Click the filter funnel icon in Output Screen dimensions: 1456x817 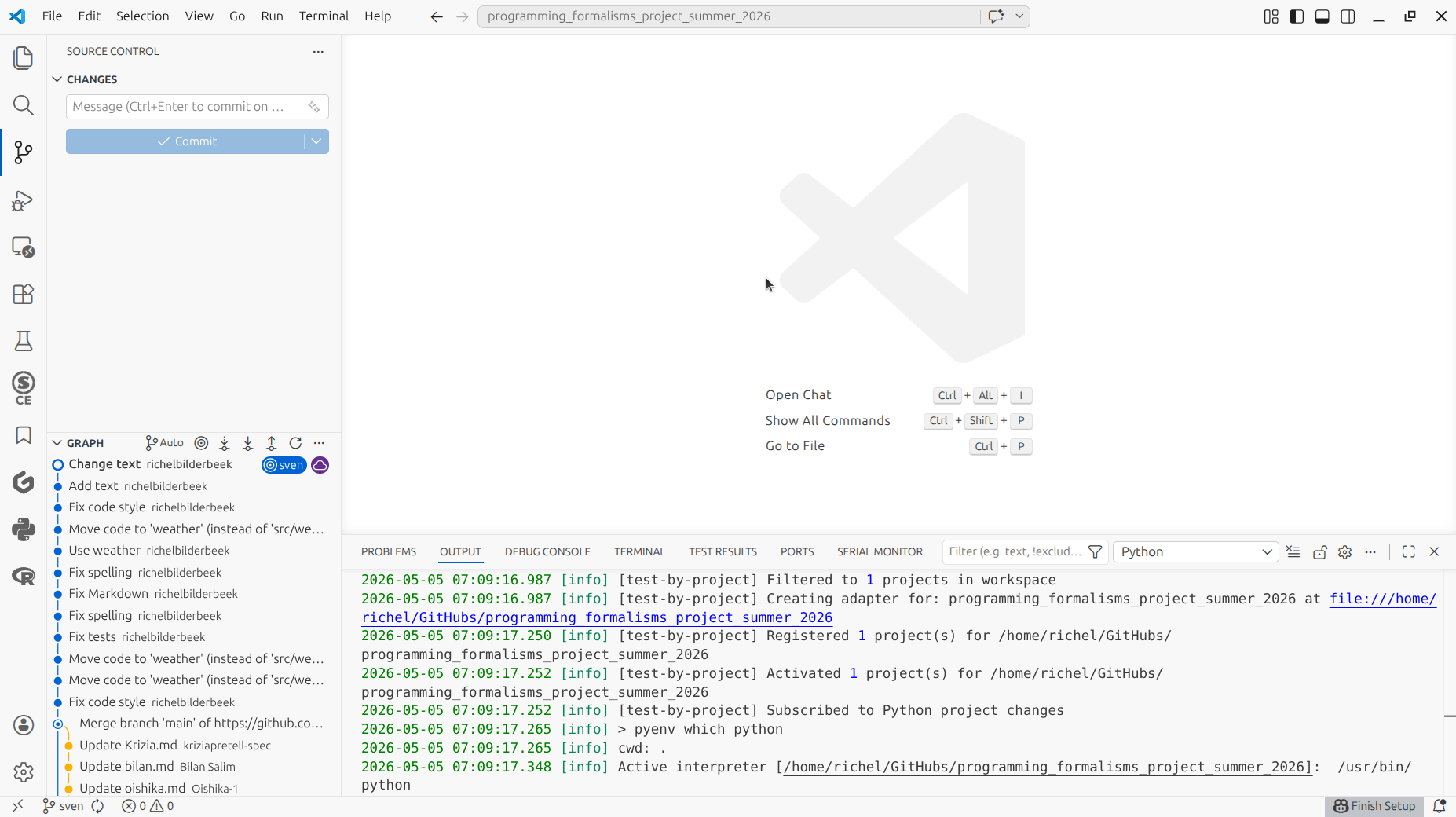(x=1095, y=552)
